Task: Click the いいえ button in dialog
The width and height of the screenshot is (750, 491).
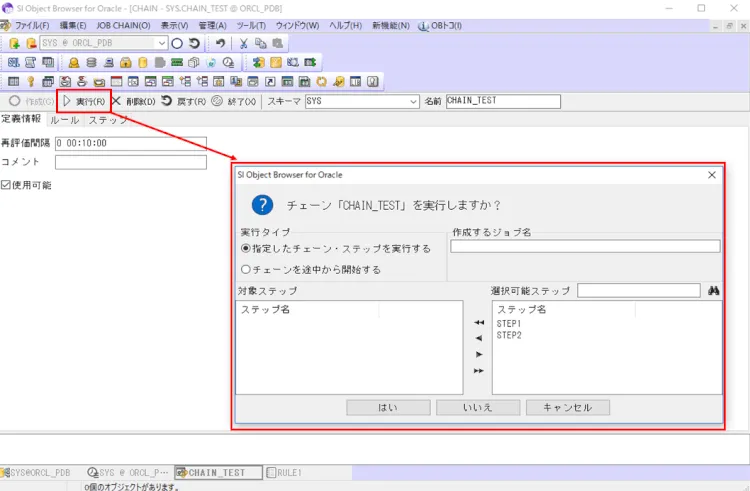Action: click(x=478, y=407)
